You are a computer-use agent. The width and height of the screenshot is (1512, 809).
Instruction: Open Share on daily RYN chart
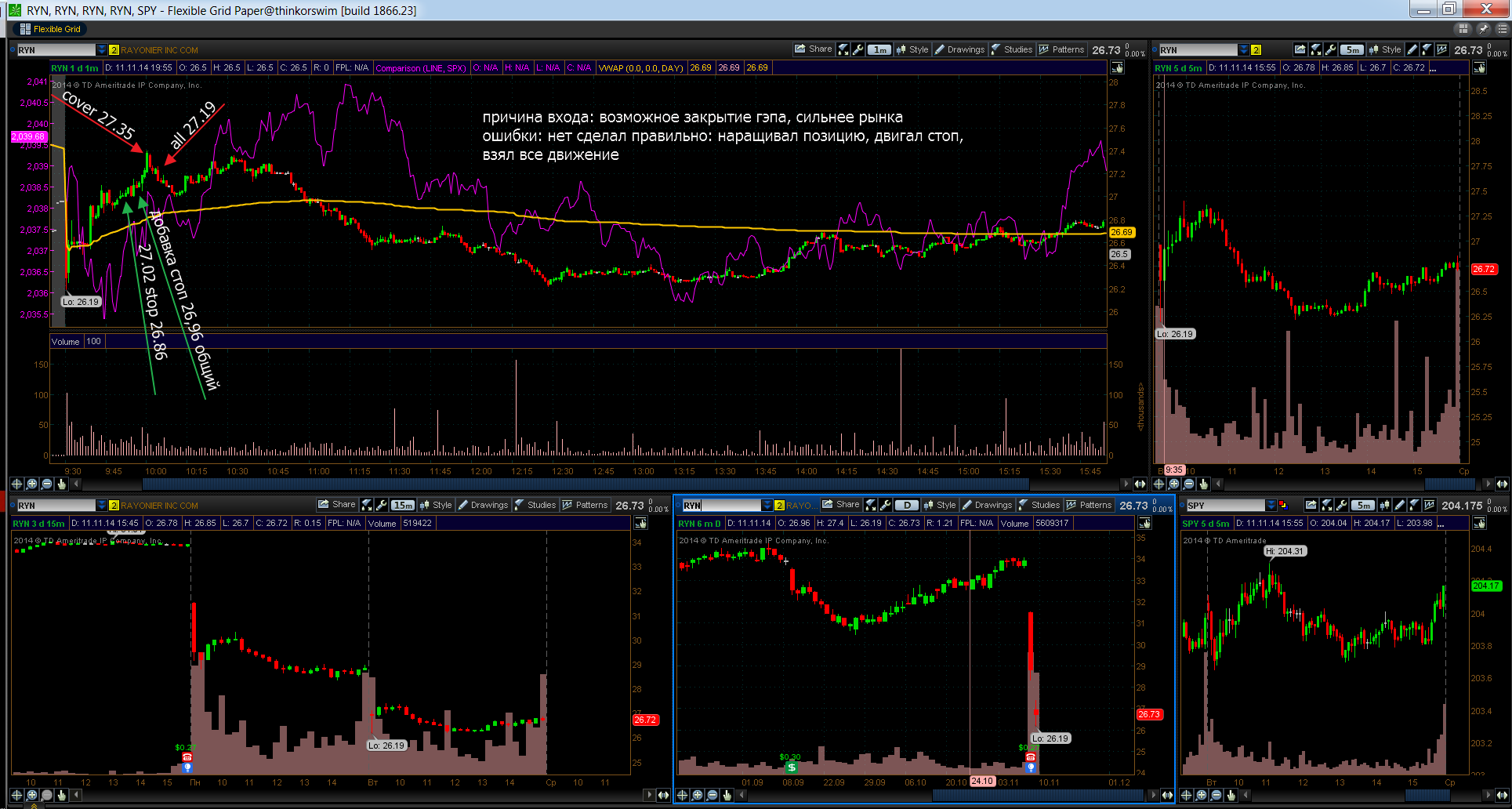840,505
